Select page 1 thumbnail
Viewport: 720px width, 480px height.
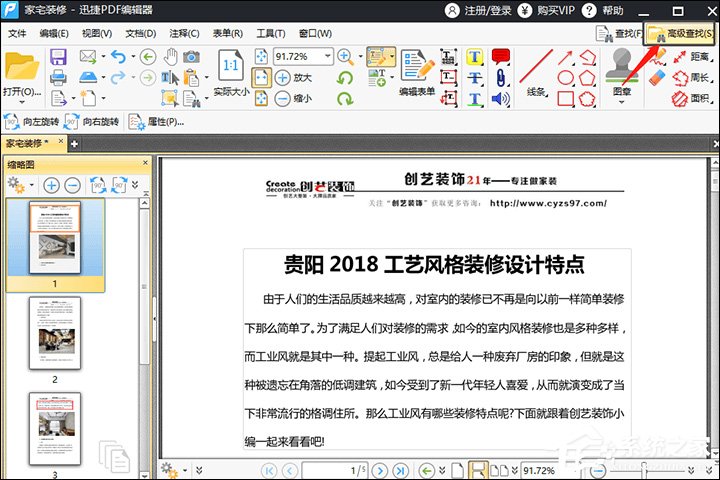coord(55,238)
